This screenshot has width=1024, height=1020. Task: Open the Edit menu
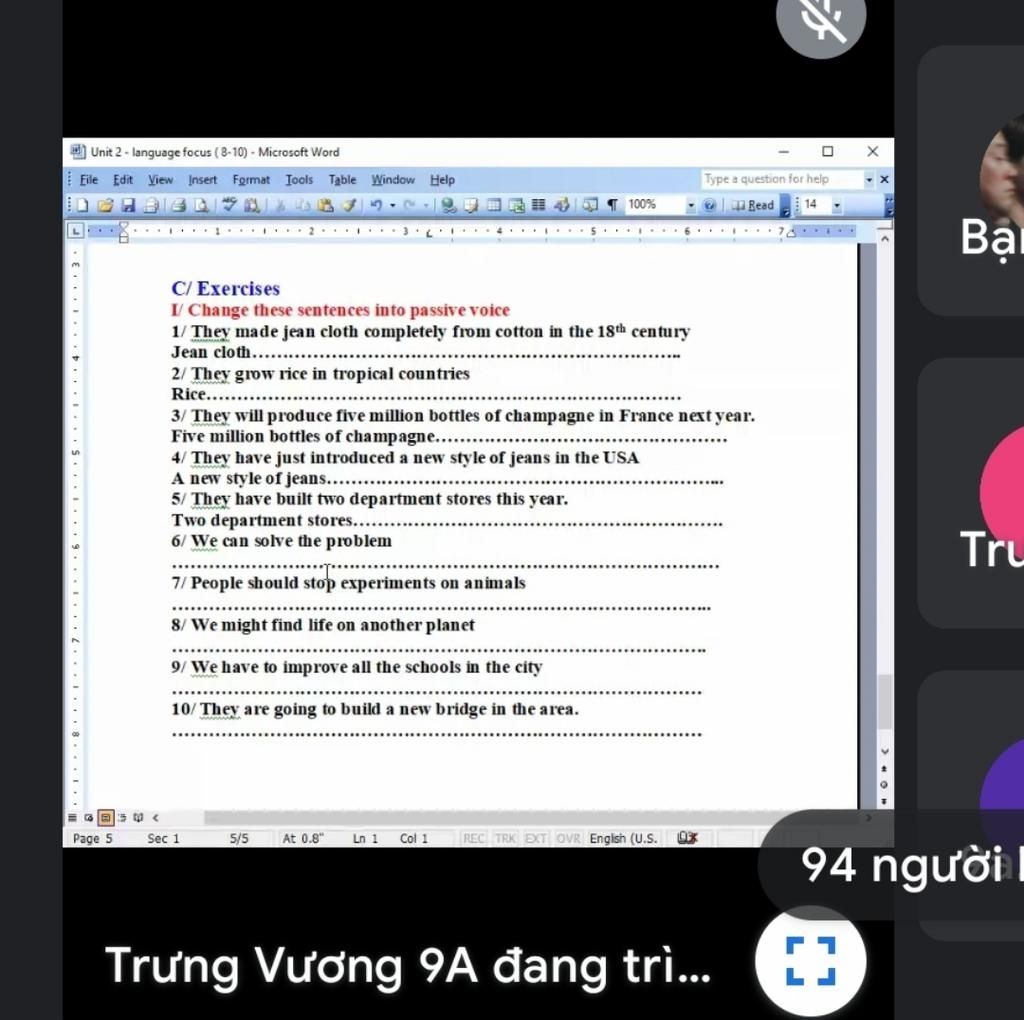coord(123,180)
